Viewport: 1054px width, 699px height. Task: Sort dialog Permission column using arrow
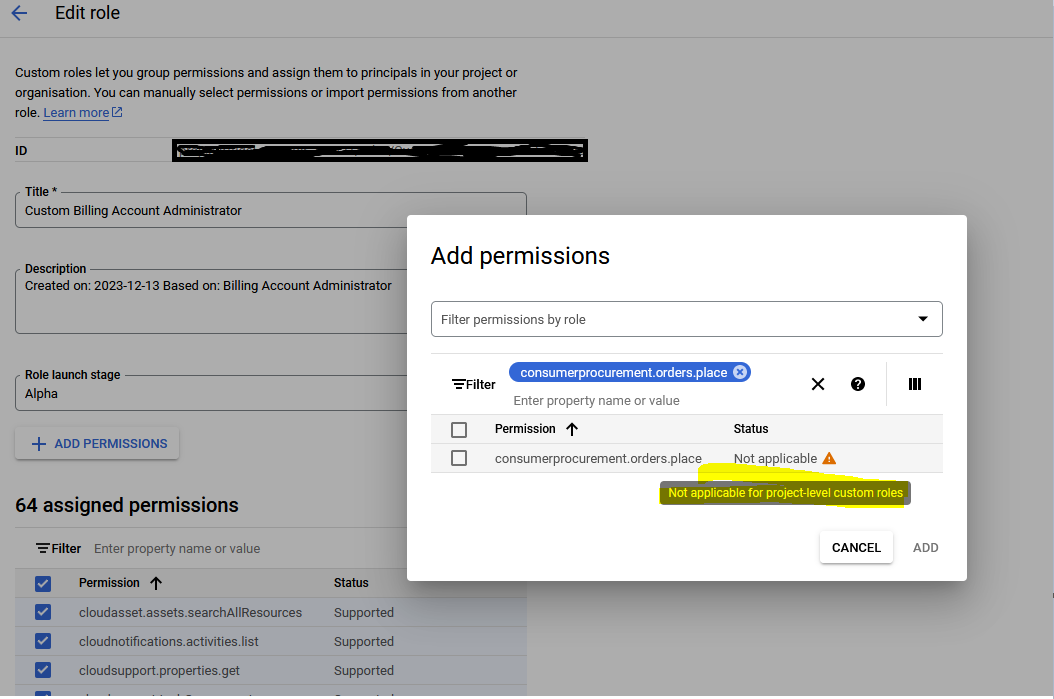click(x=572, y=429)
